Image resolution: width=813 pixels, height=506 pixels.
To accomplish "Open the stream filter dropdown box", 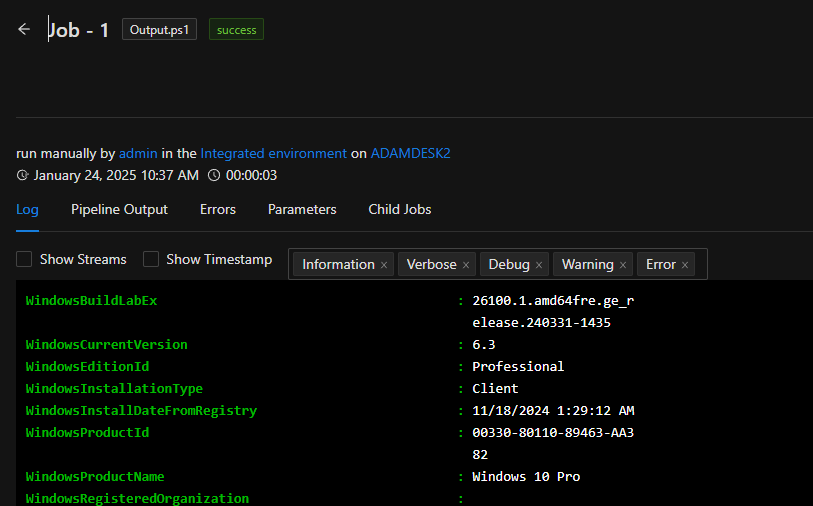I will click(x=700, y=264).
